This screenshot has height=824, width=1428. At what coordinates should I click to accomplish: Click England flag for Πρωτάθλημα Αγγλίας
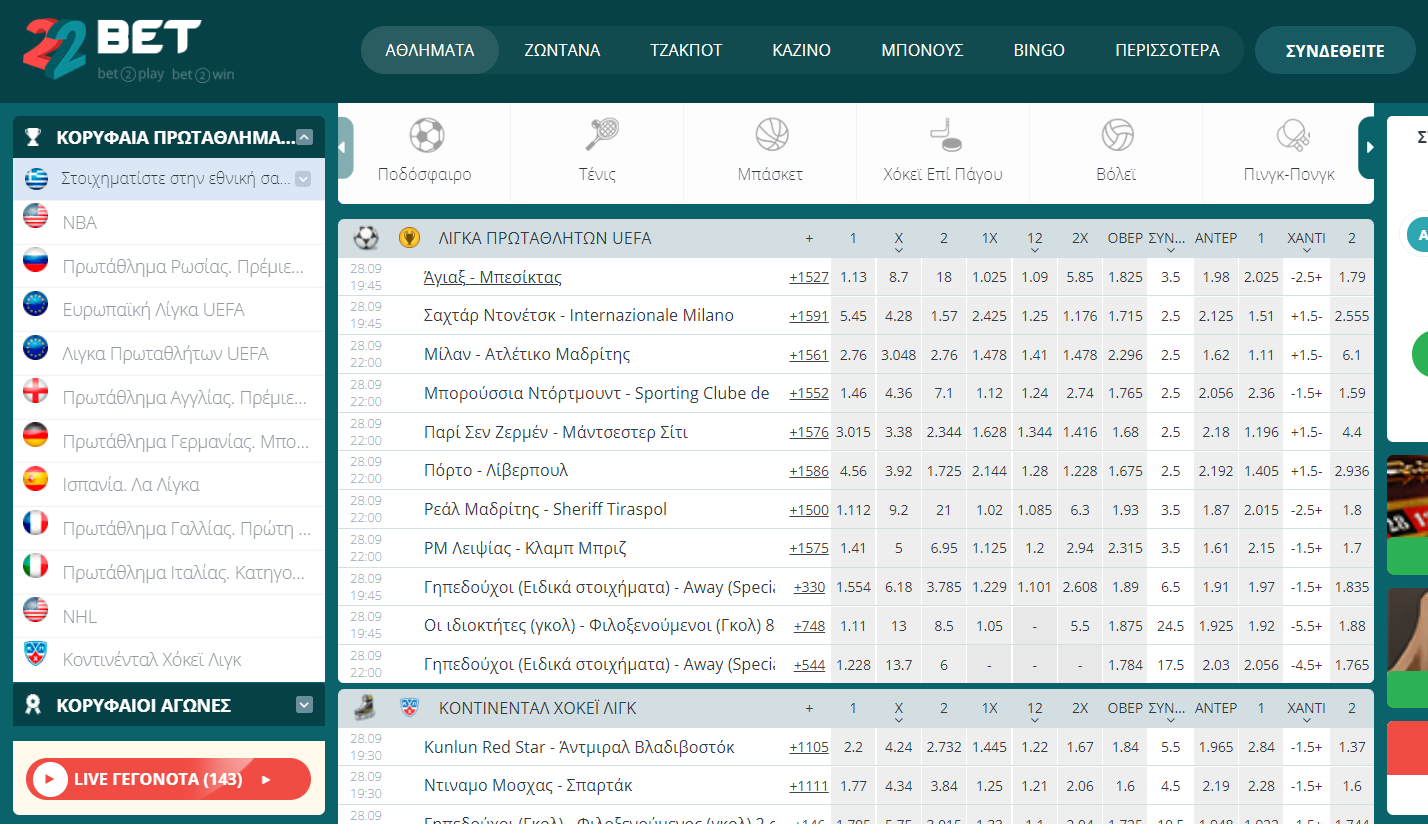(x=36, y=391)
